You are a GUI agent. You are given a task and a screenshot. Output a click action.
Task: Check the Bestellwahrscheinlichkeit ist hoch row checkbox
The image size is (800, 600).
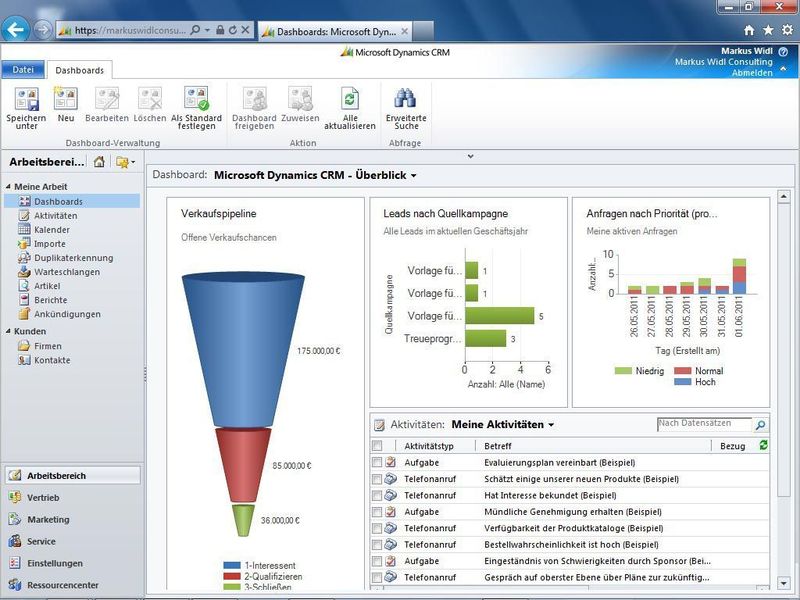click(x=377, y=544)
